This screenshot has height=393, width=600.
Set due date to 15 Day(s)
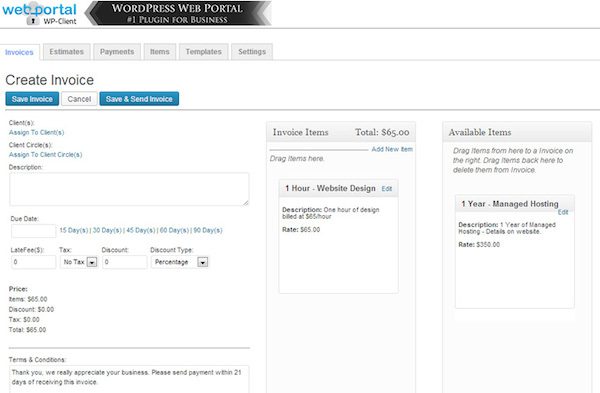coord(73,230)
